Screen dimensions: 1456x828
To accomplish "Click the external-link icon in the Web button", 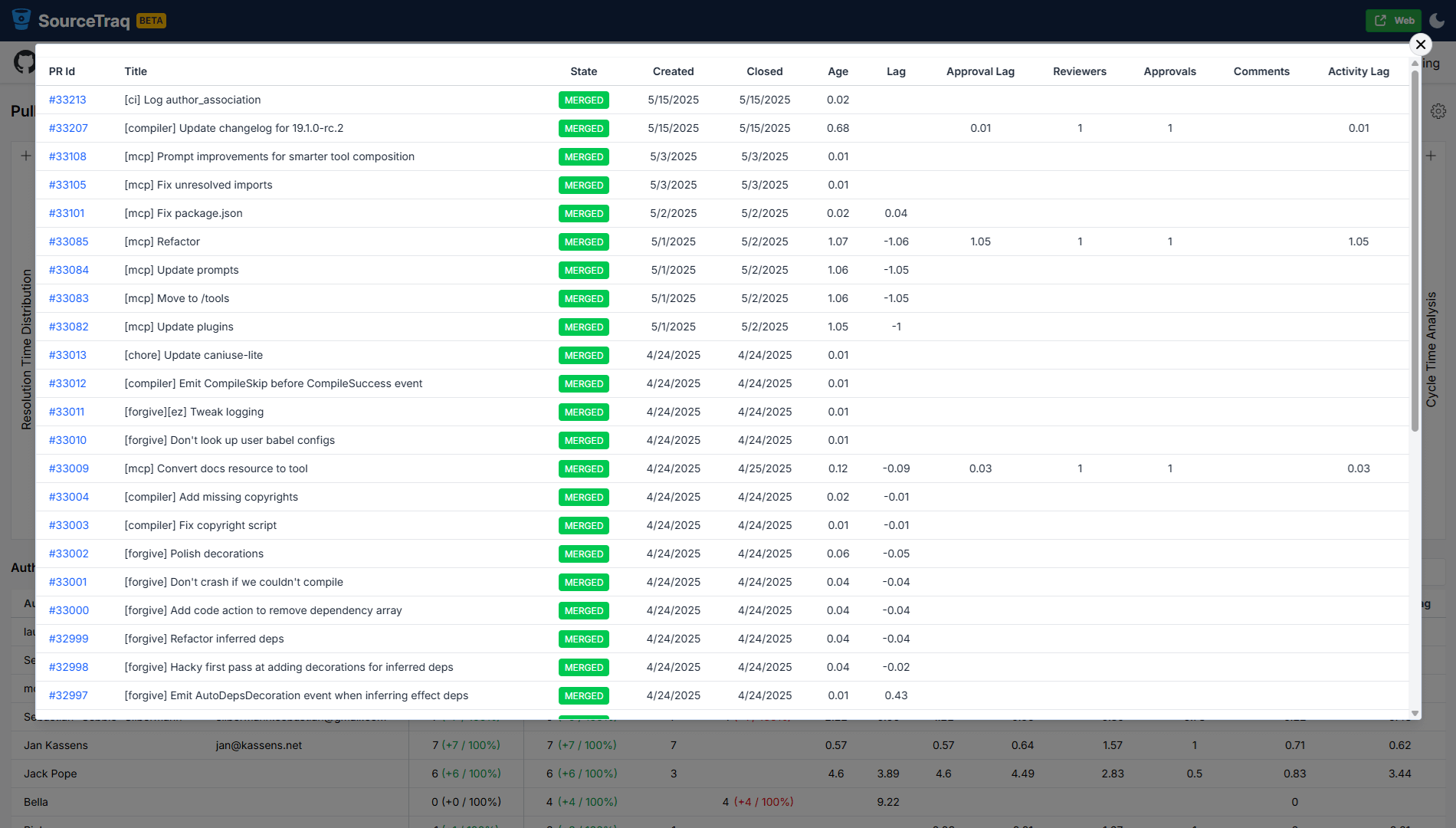I will pos(1381,20).
